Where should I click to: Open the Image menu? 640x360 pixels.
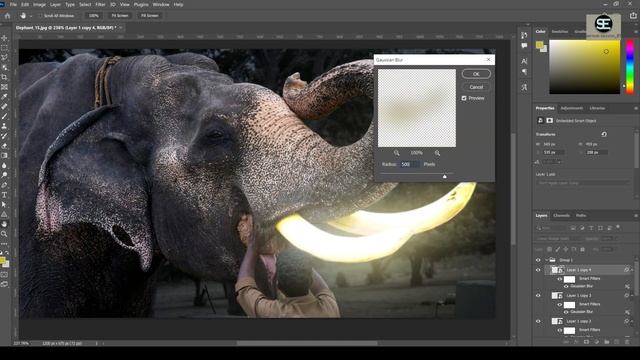pos(39,4)
